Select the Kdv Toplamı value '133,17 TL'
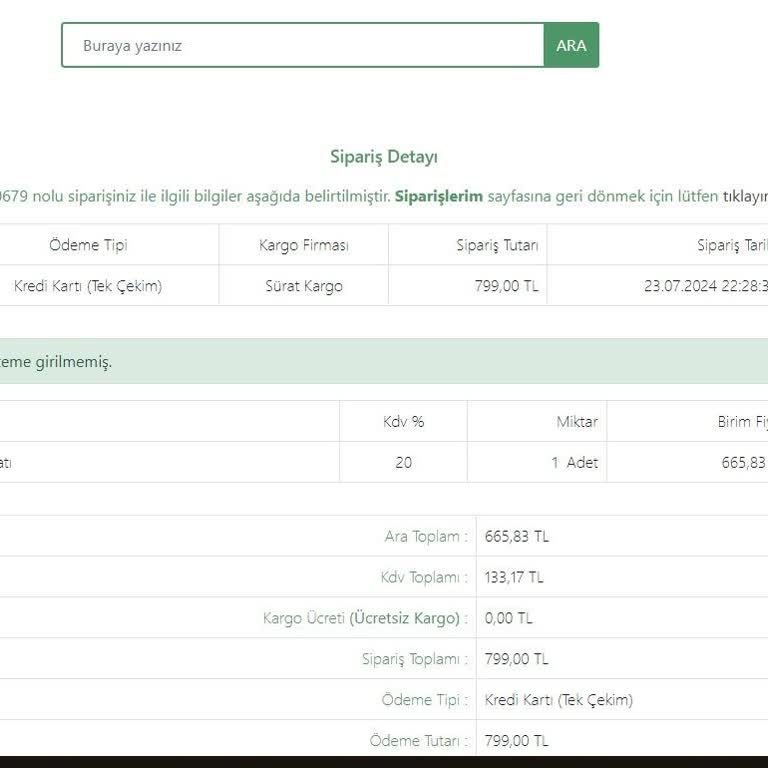 (x=514, y=577)
